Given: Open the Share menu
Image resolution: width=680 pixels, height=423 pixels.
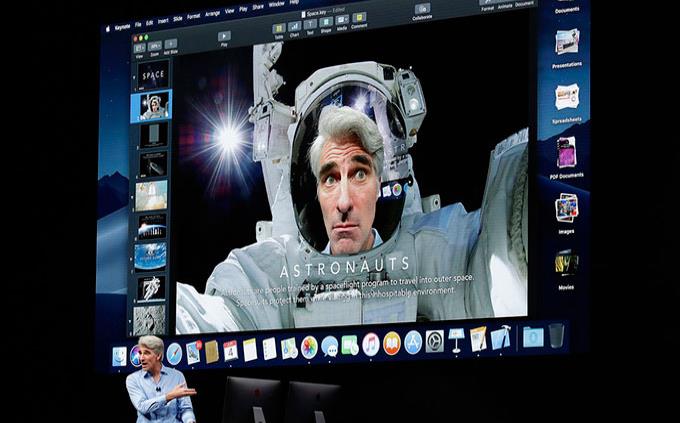Looking at the screenshot, I should tap(258, 7).
